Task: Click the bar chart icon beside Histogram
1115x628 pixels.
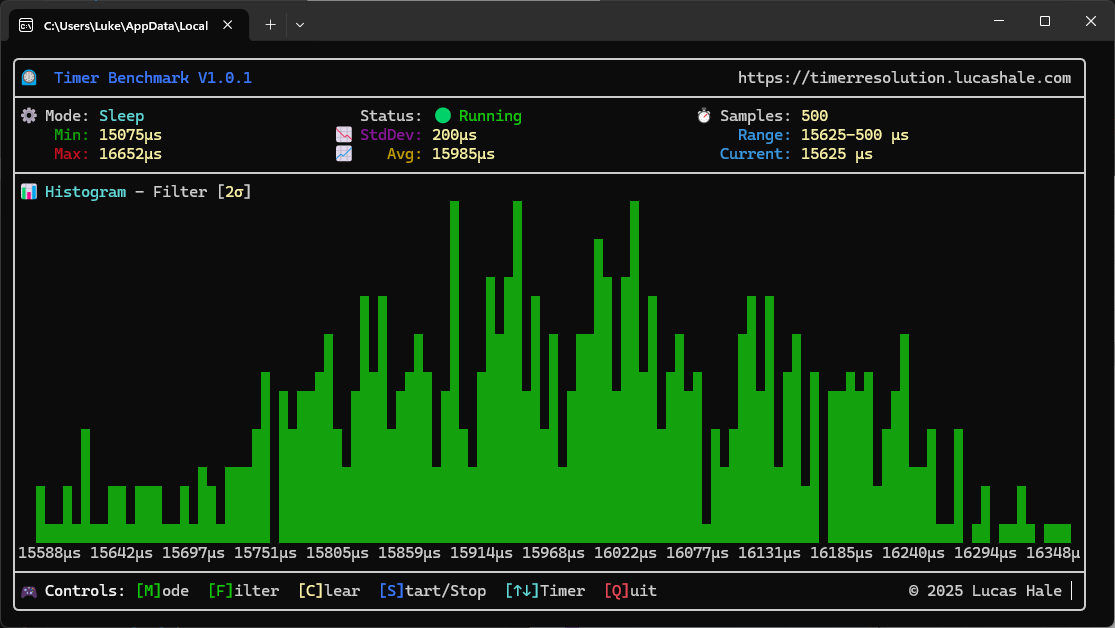Action: click(x=28, y=192)
